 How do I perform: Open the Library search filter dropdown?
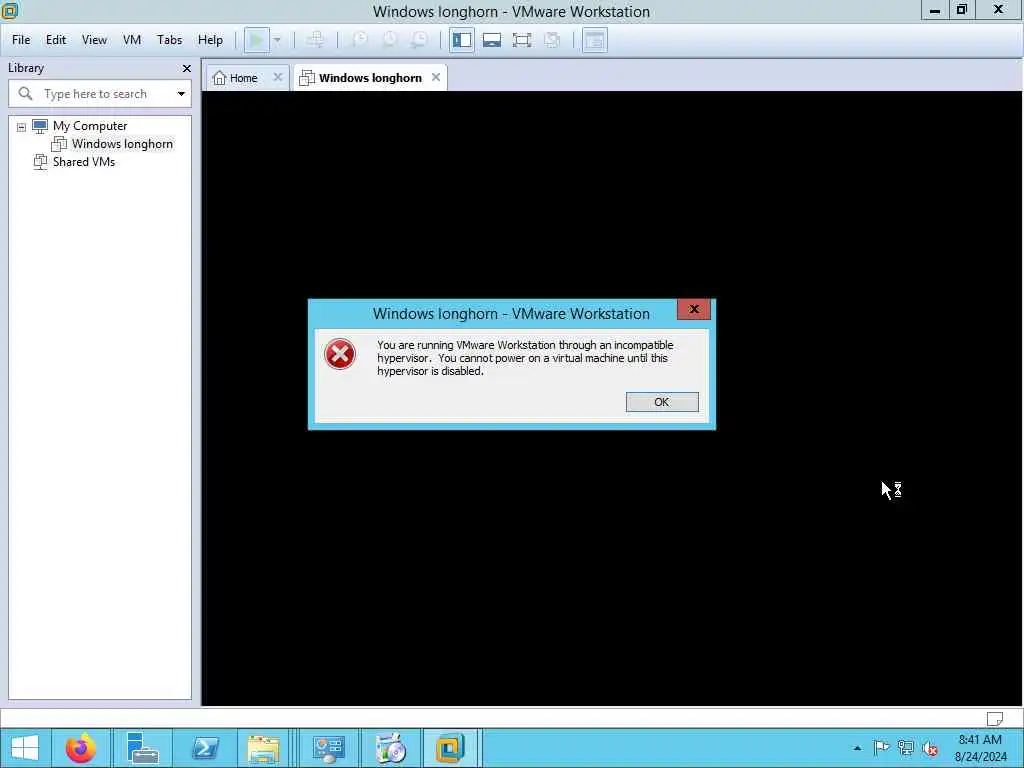click(x=181, y=94)
